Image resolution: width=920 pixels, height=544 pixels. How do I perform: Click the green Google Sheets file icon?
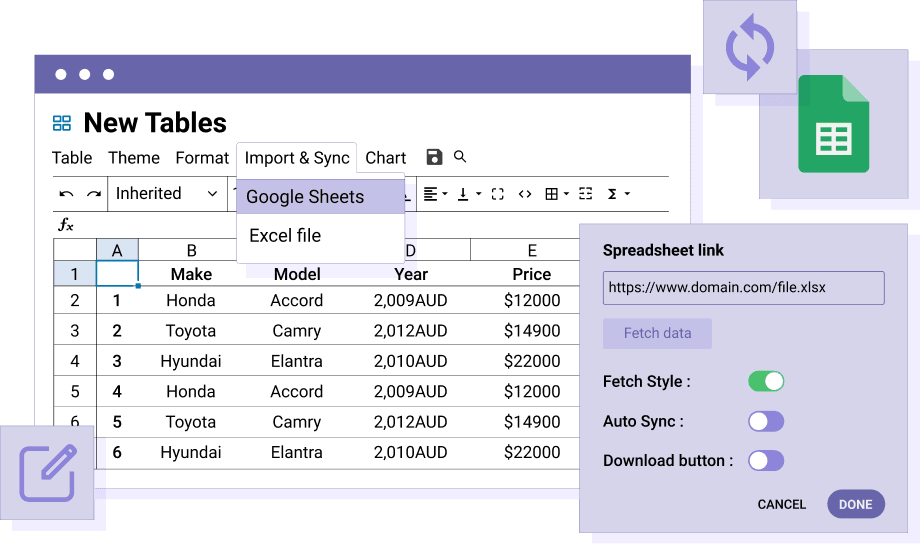pyautogui.click(x=833, y=124)
